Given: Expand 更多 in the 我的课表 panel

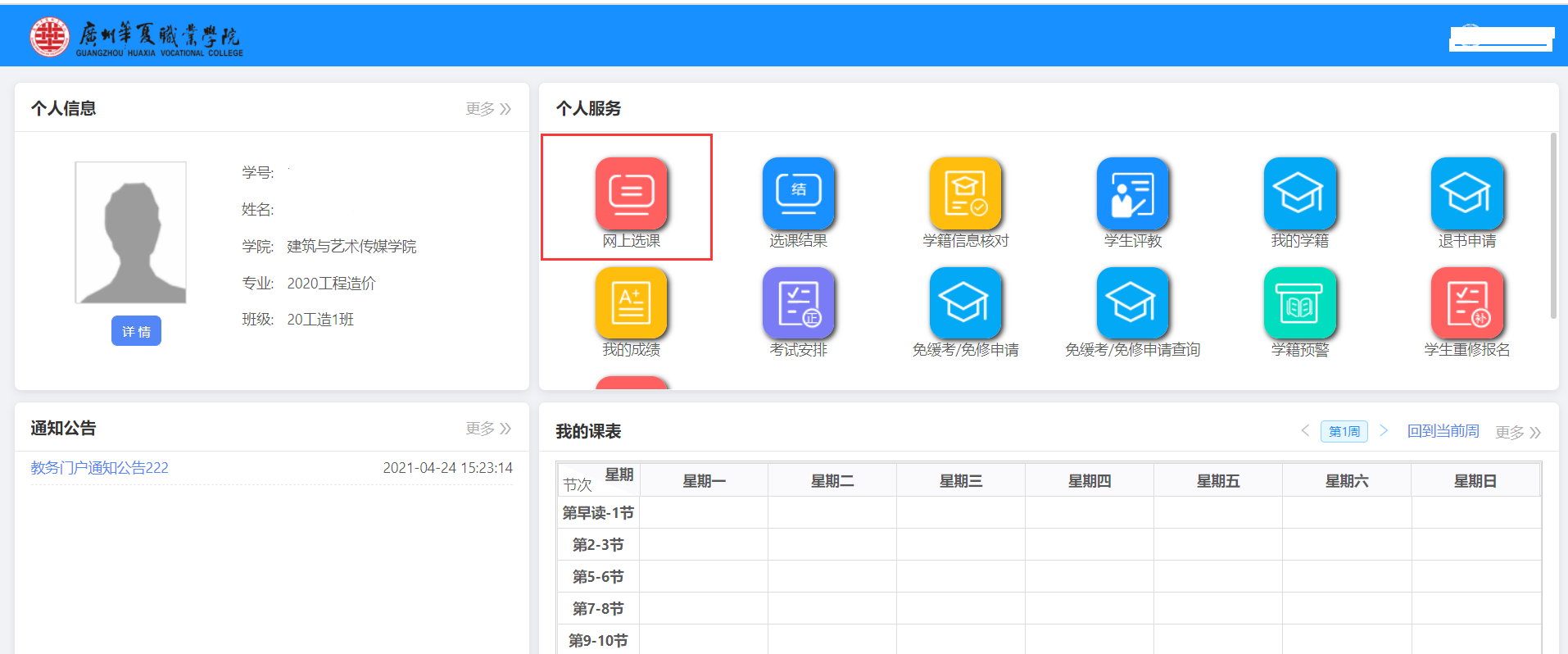Looking at the screenshot, I should pos(1517,432).
